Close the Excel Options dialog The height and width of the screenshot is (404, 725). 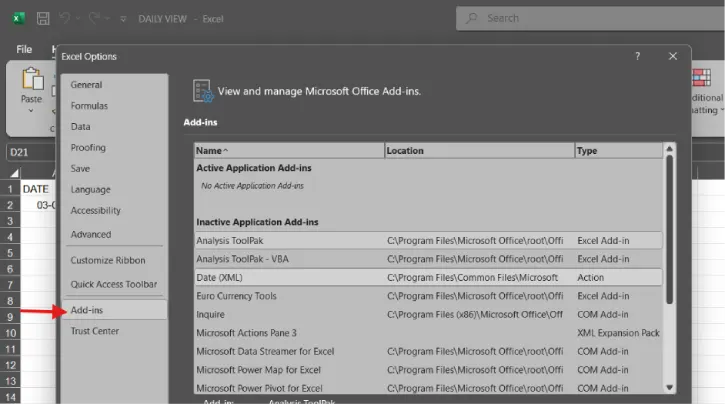click(x=673, y=56)
